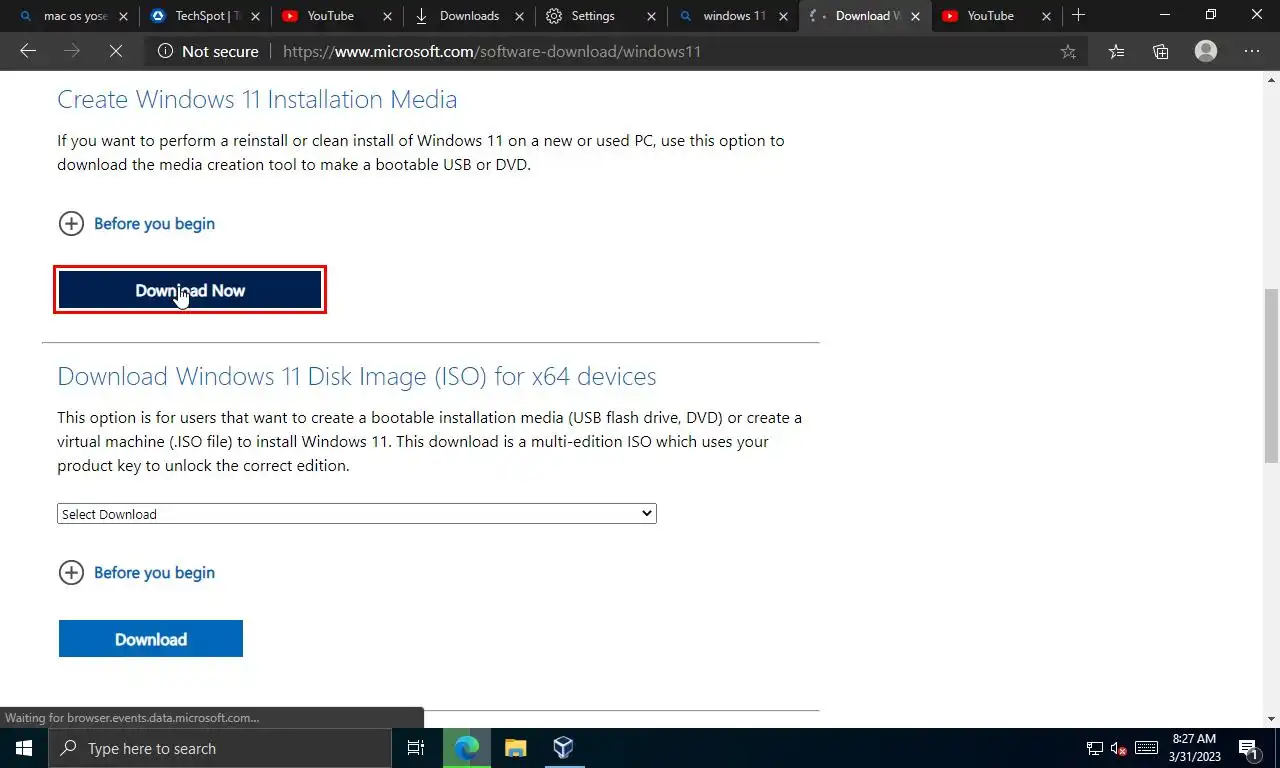The image size is (1280, 768).
Task: Open Task View from the taskbar
Action: (416, 748)
